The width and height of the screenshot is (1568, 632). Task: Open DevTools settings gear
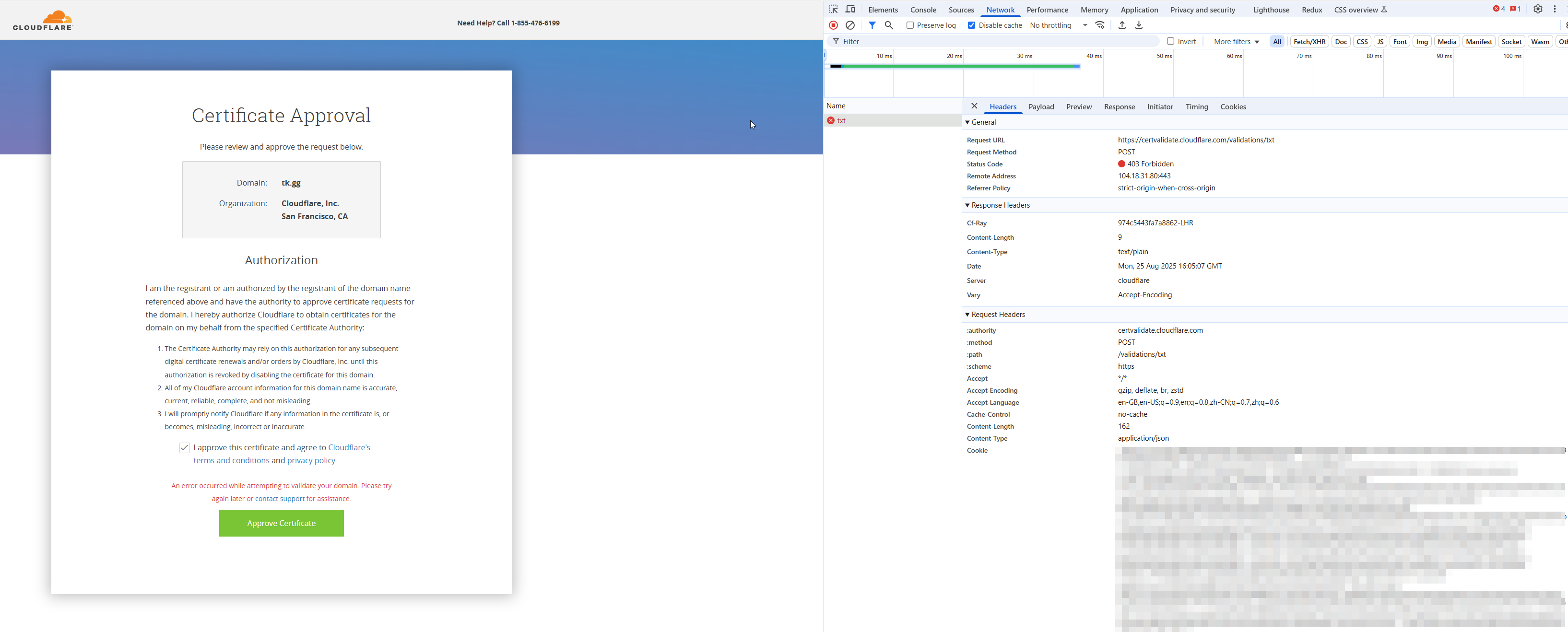coord(1538,9)
